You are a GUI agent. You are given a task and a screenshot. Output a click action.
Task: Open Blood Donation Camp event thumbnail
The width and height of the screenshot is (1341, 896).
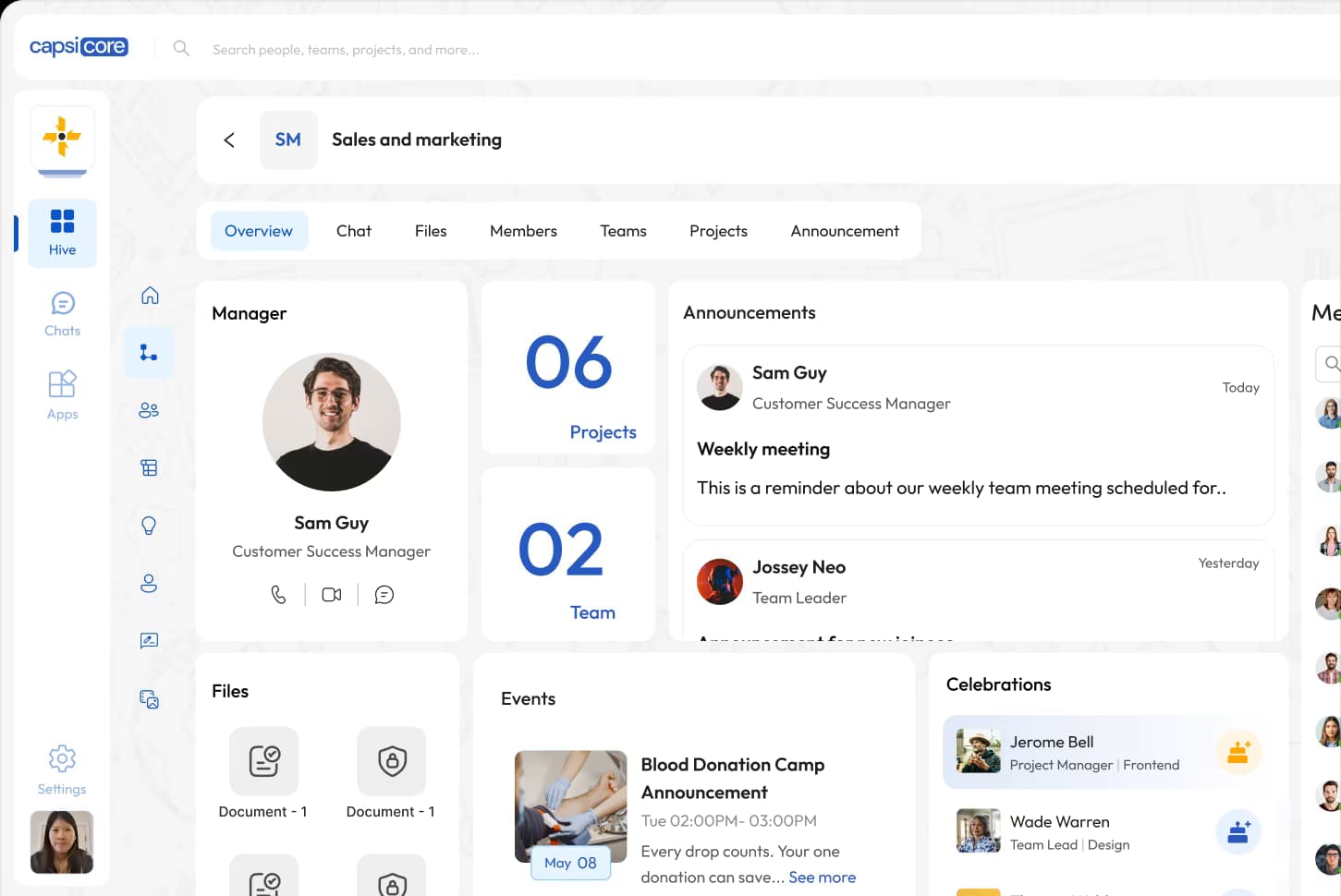[x=570, y=805]
